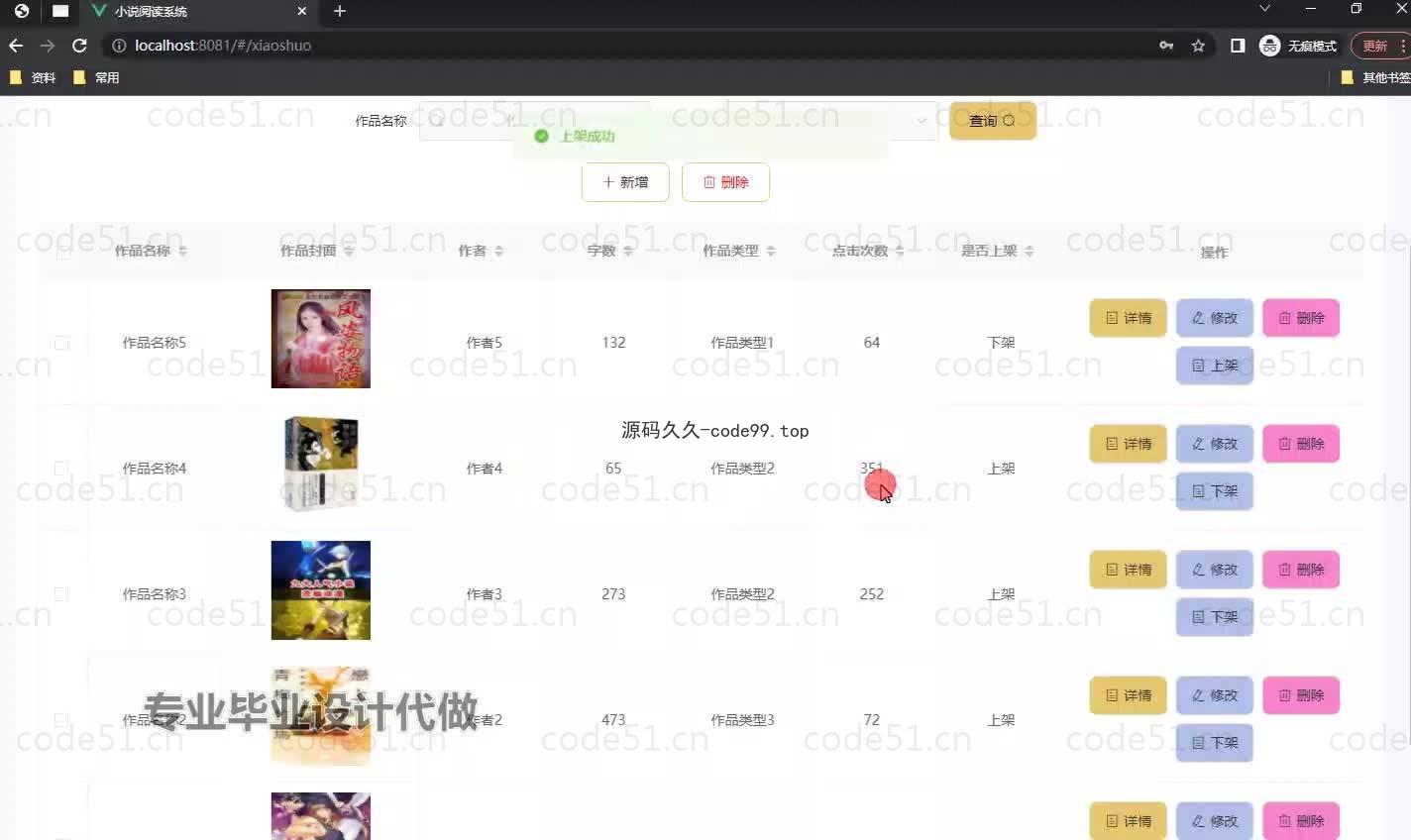The width and height of the screenshot is (1411, 840).
Task: Open cover thumbnail of 作品名称3
Action: tap(321, 590)
